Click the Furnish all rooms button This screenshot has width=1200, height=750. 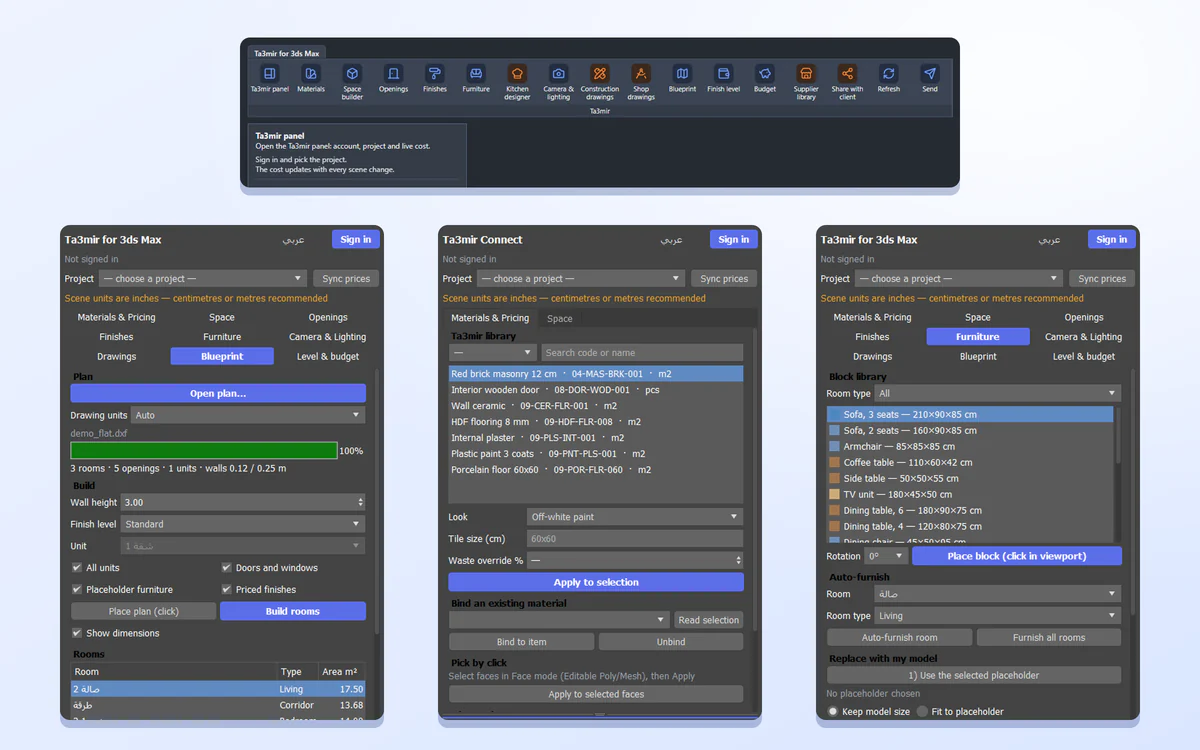point(1049,638)
